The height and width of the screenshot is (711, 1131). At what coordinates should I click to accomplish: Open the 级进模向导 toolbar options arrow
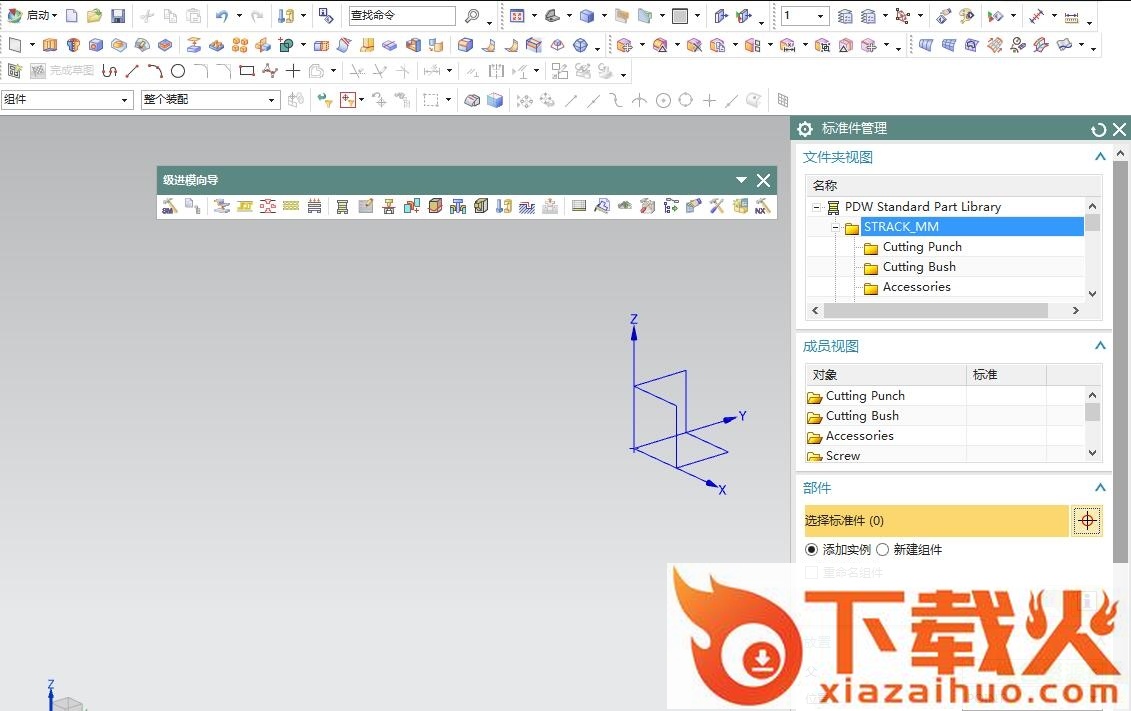(x=741, y=180)
